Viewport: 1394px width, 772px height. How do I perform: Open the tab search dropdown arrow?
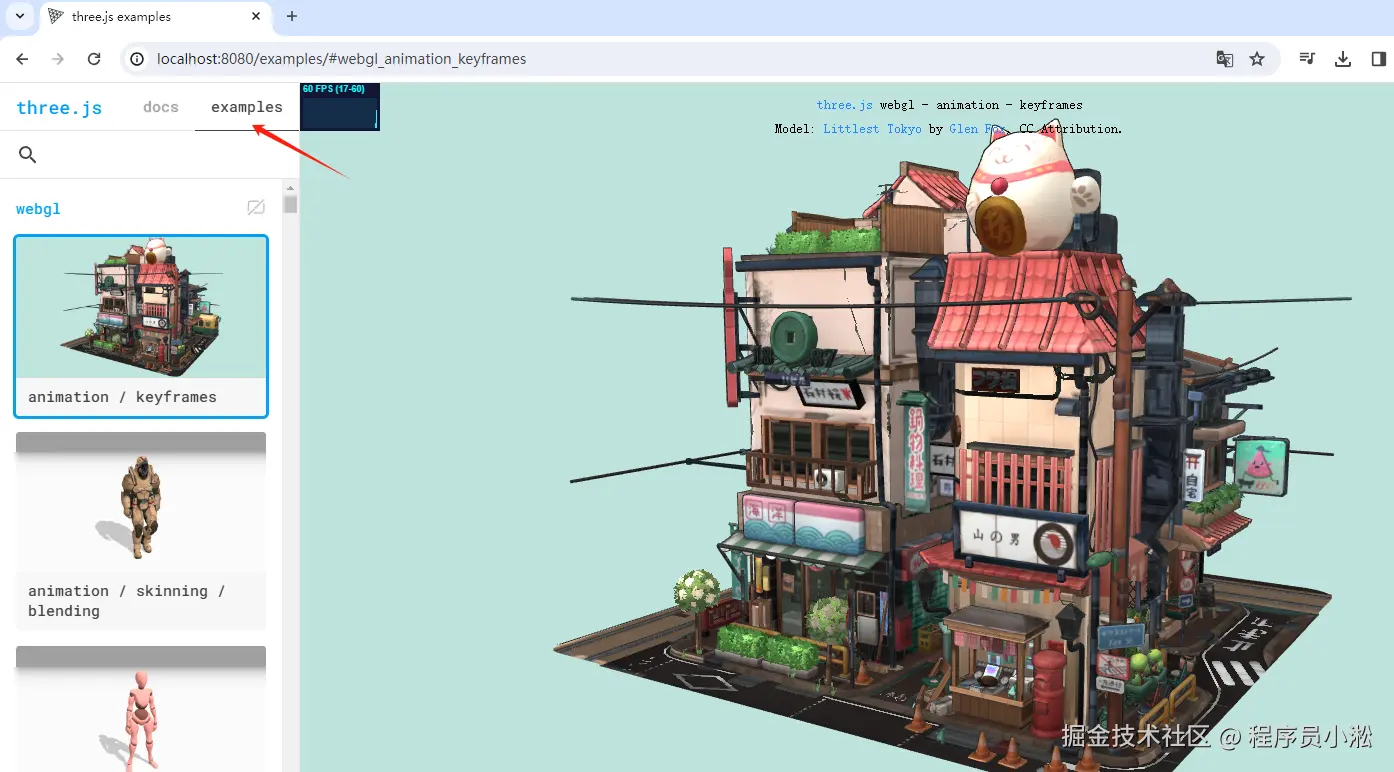[x=19, y=16]
